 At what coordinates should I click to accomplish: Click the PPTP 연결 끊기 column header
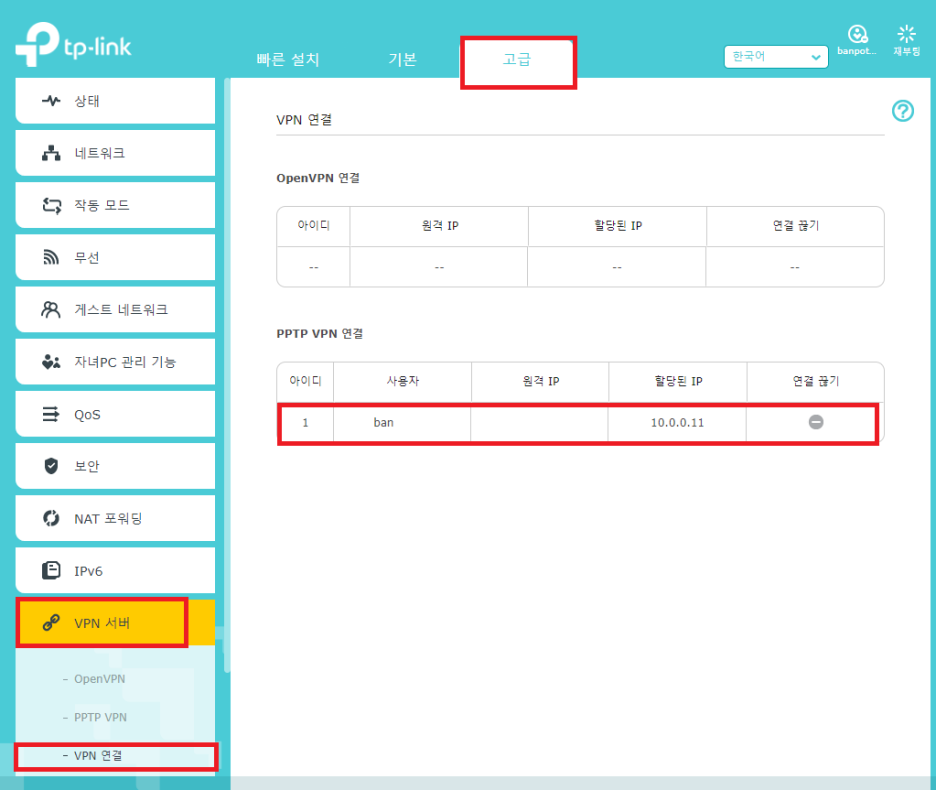[x=815, y=381]
